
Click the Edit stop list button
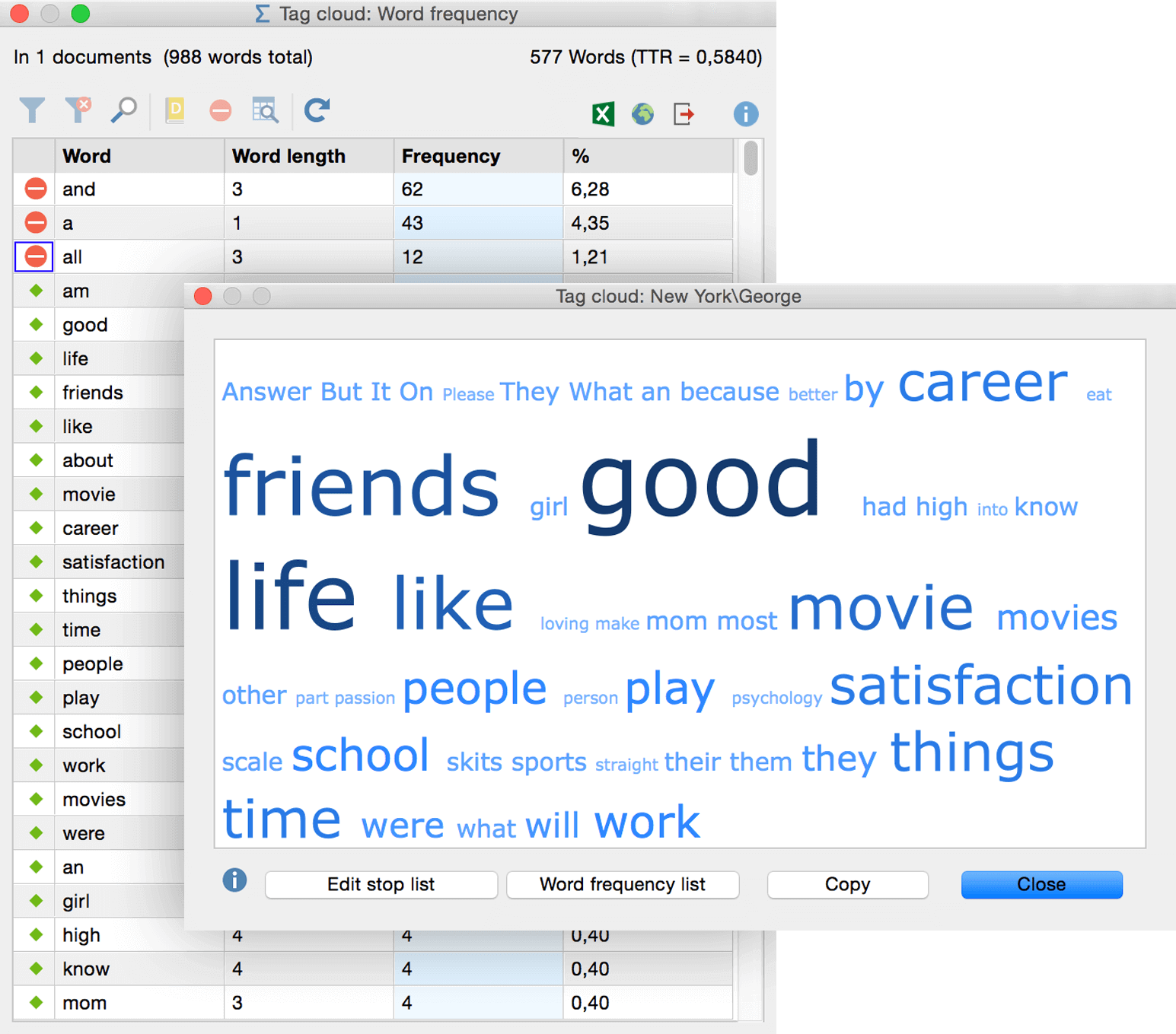[x=381, y=884]
